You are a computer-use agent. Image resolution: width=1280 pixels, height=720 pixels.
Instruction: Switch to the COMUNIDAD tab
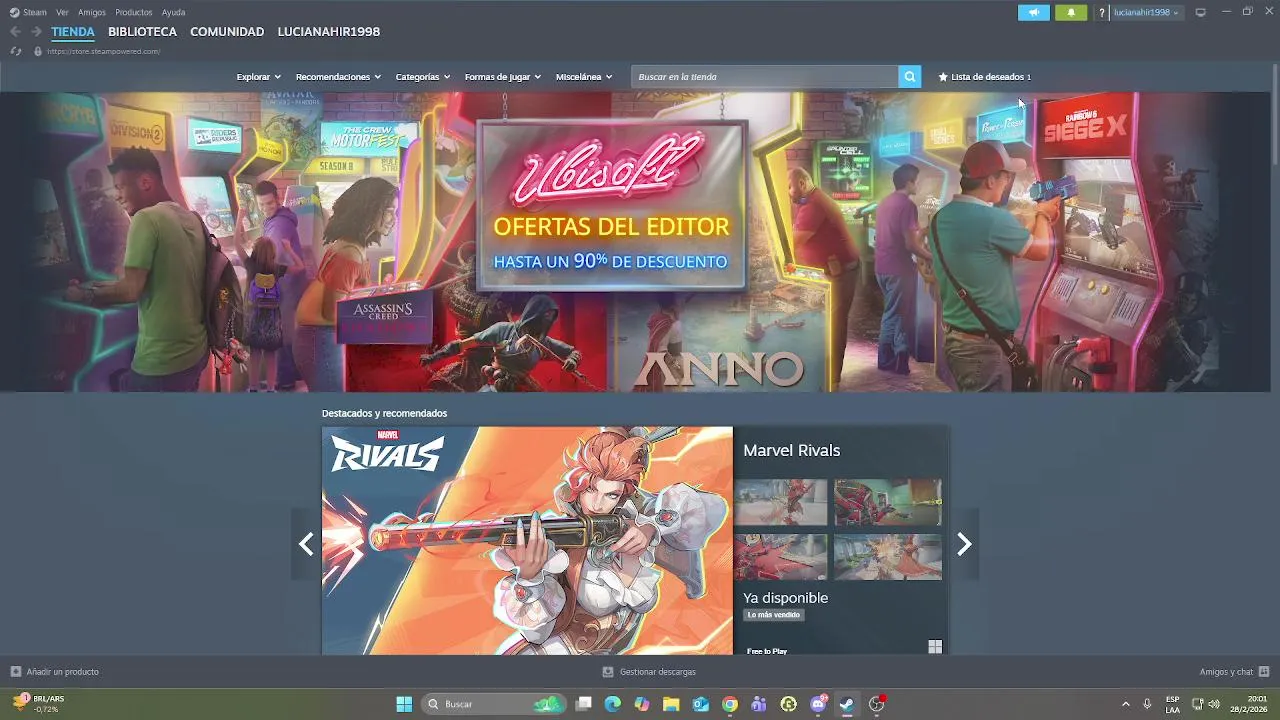227,32
